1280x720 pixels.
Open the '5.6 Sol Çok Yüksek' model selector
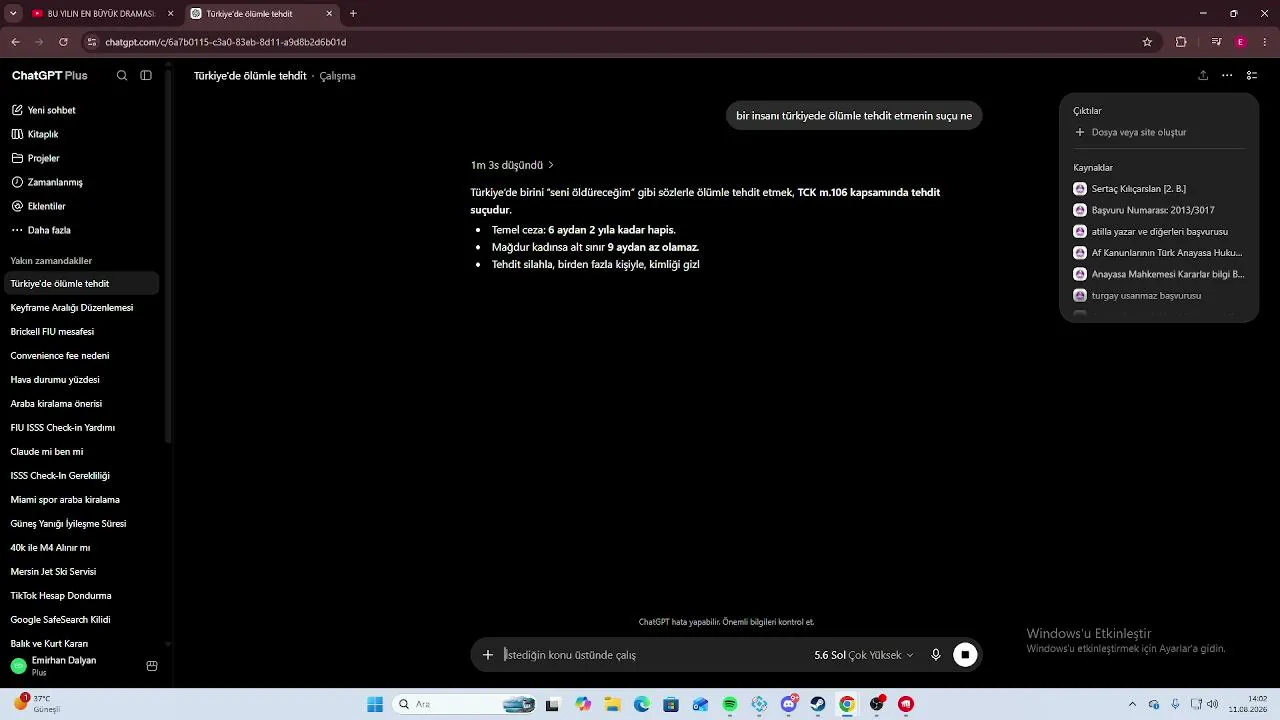coord(864,655)
